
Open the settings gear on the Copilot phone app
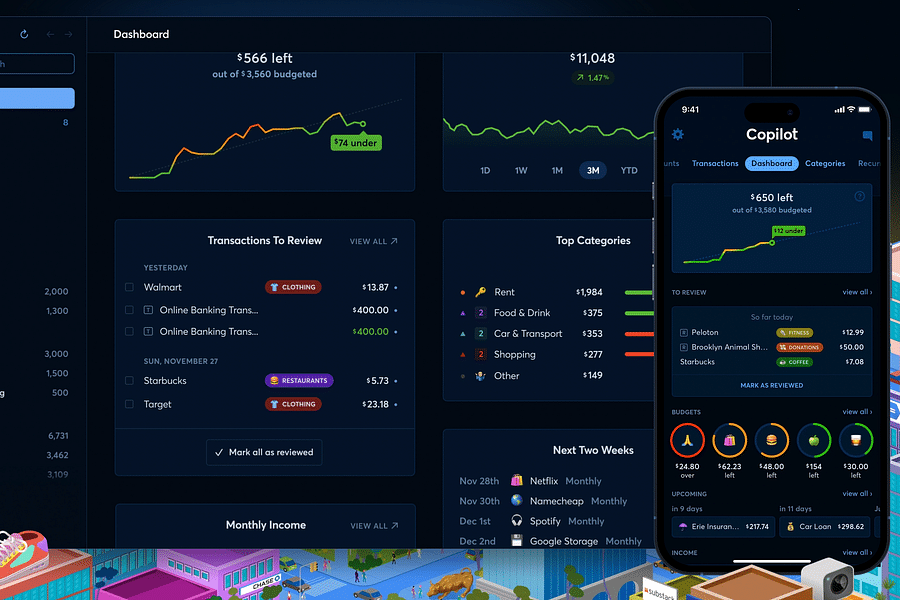pyautogui.click(x=678, y=134)
